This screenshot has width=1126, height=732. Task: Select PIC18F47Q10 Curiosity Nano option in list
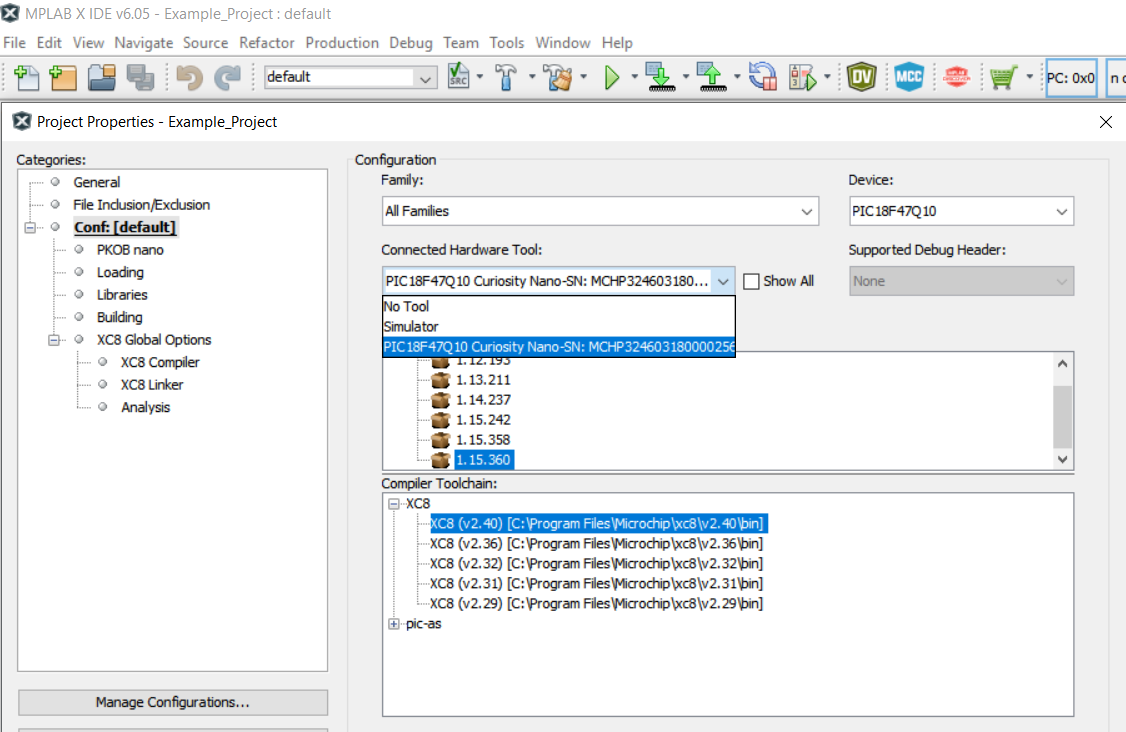click(x=559, y=347)
